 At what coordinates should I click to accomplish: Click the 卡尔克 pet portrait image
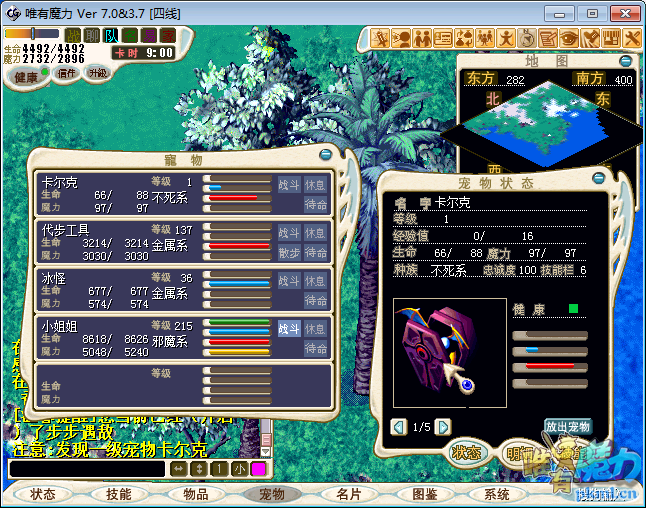point(450,353)
